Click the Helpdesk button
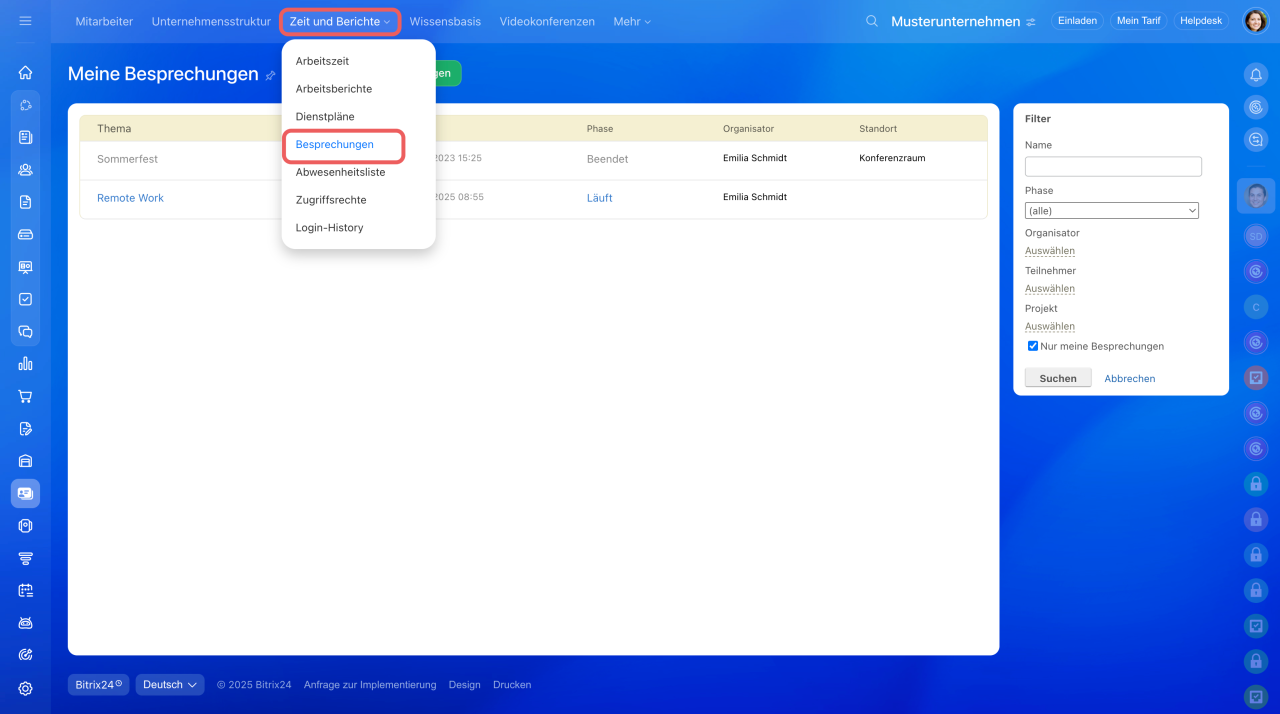Viewport: 1280px width, 714px height. pyautogui.click(x=1201, y=21)
